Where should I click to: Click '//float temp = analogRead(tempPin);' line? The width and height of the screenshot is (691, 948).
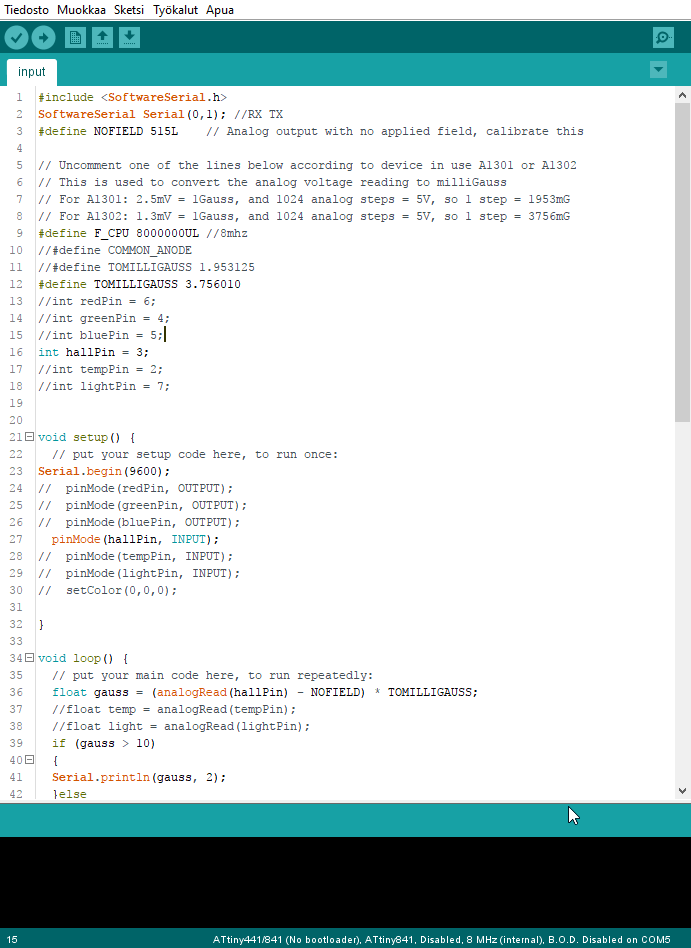(x=174, y=709)
